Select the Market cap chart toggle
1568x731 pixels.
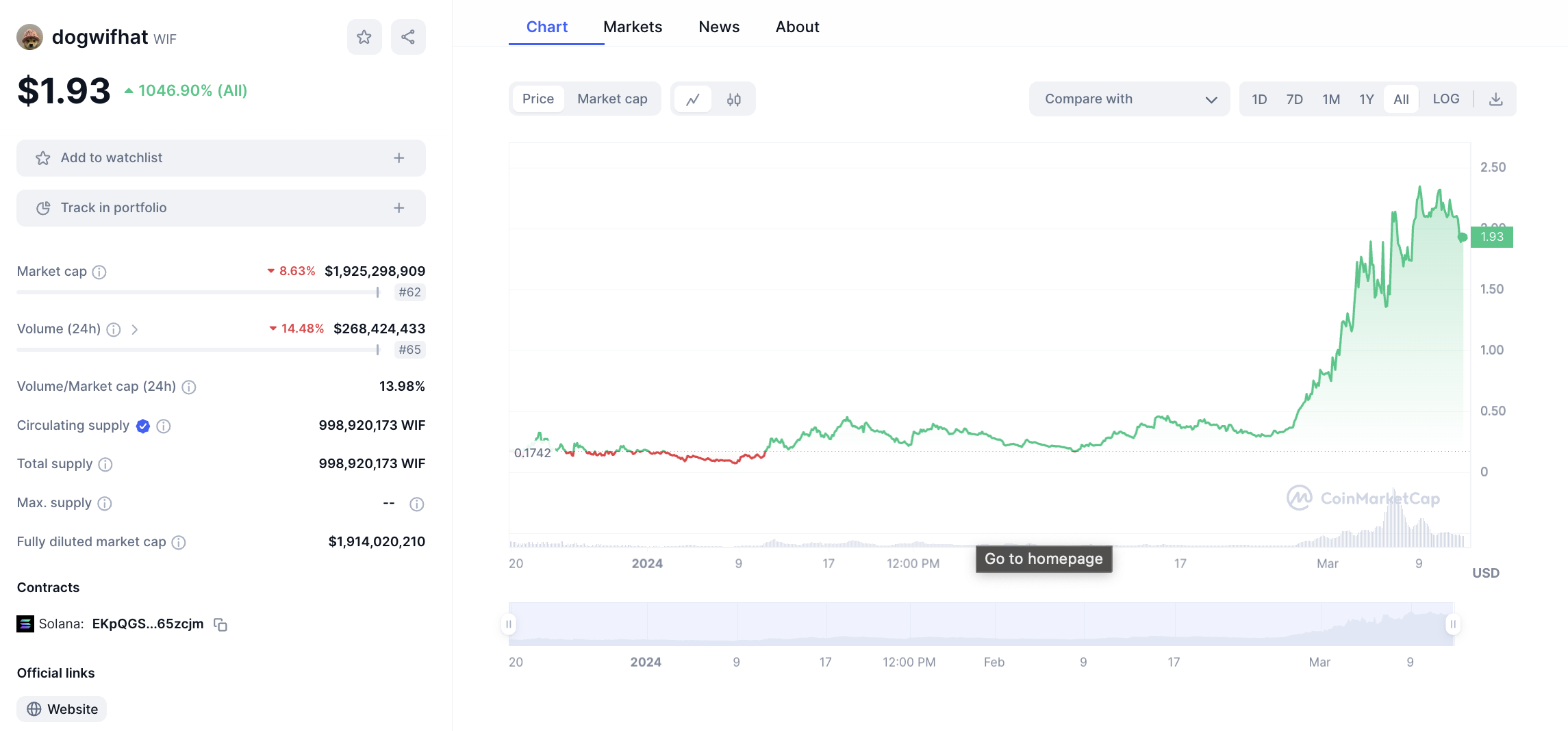point(612,99)
